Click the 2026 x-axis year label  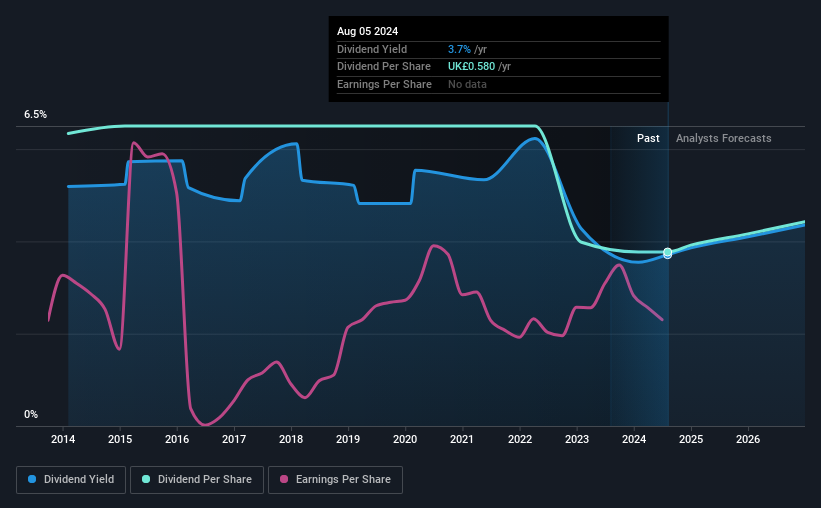point(748,439)
